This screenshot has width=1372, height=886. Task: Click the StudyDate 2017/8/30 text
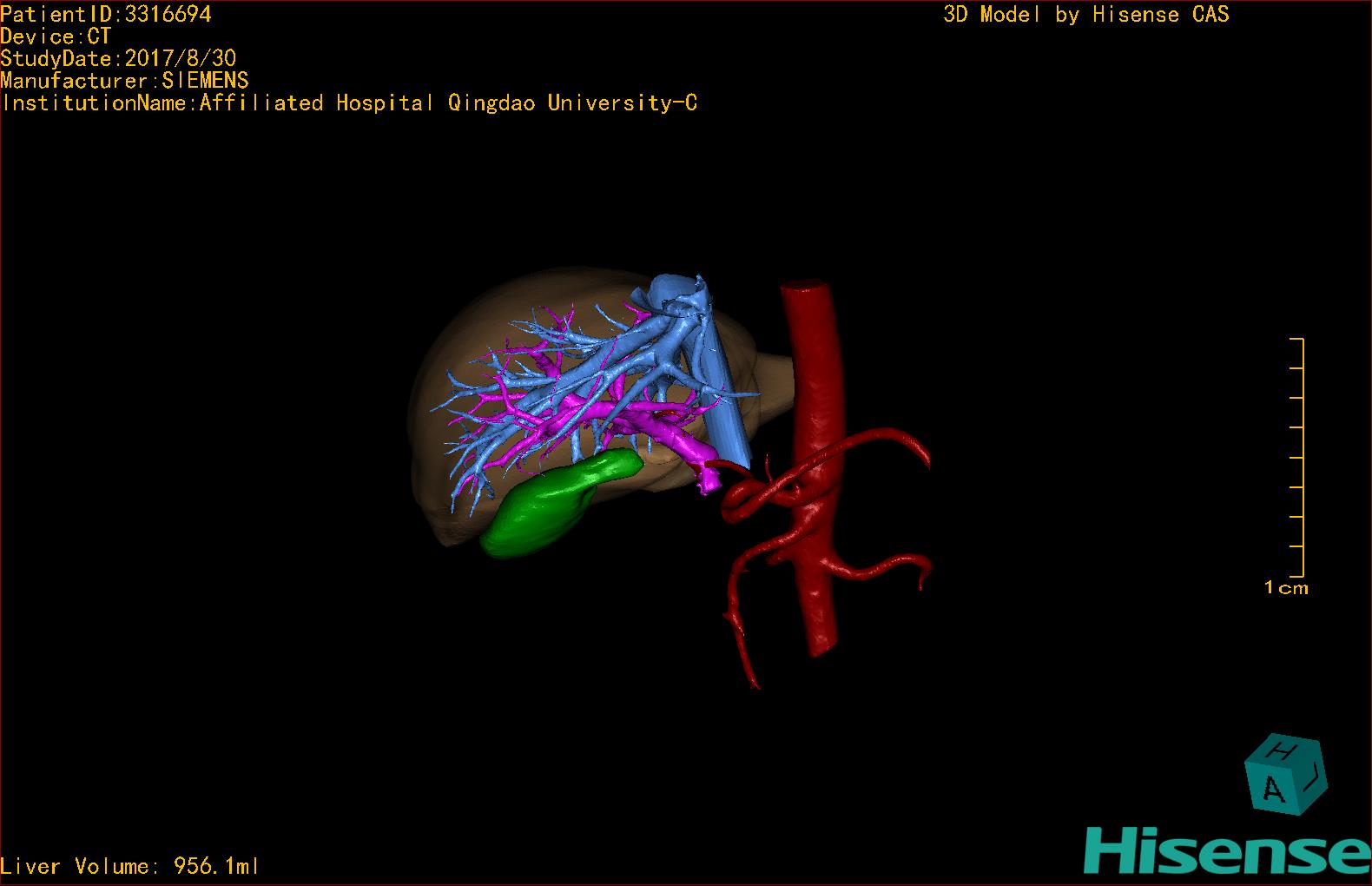click(118, 58)
